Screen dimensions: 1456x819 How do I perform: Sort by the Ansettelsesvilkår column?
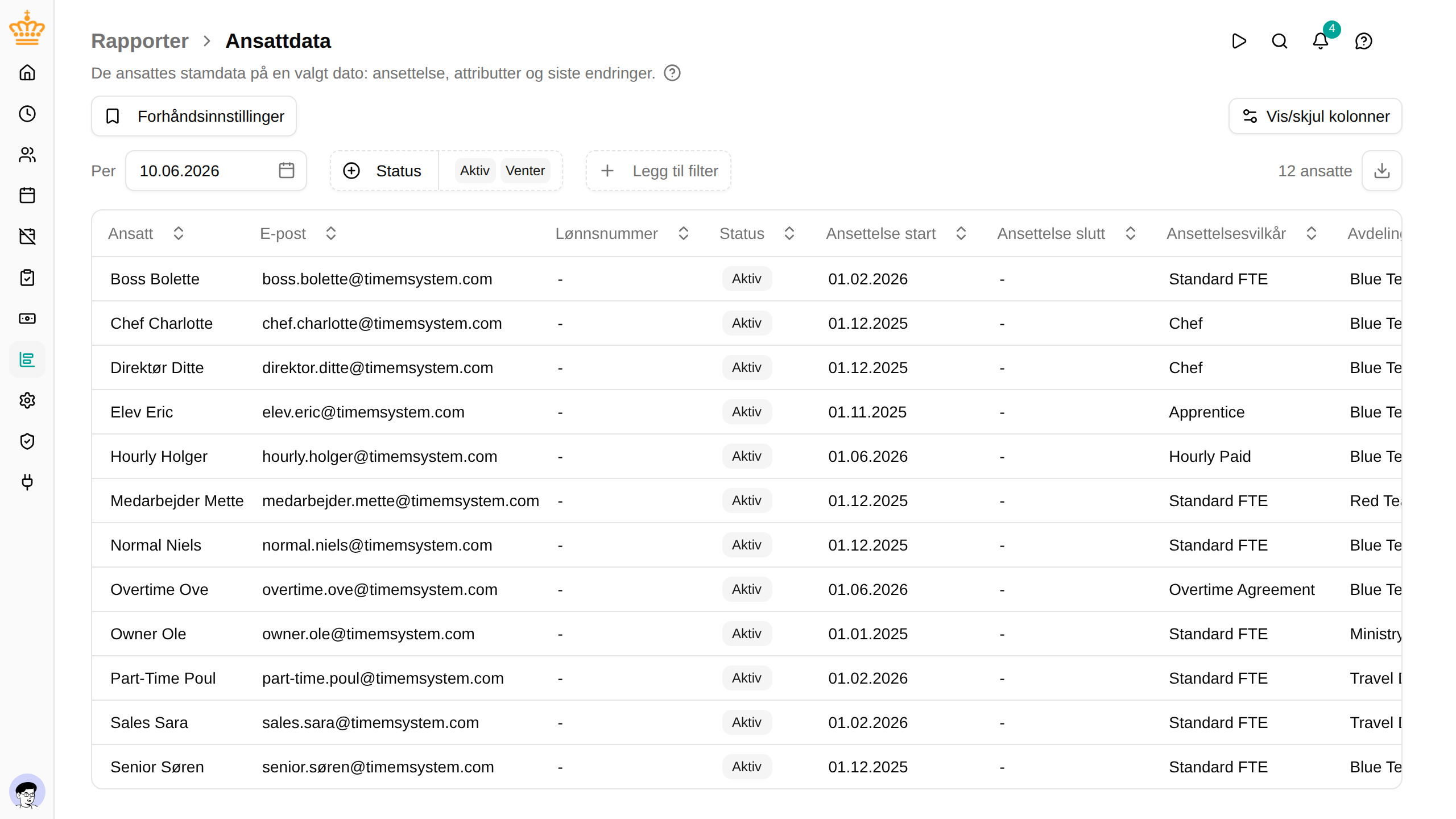[x=1243, y=233]
